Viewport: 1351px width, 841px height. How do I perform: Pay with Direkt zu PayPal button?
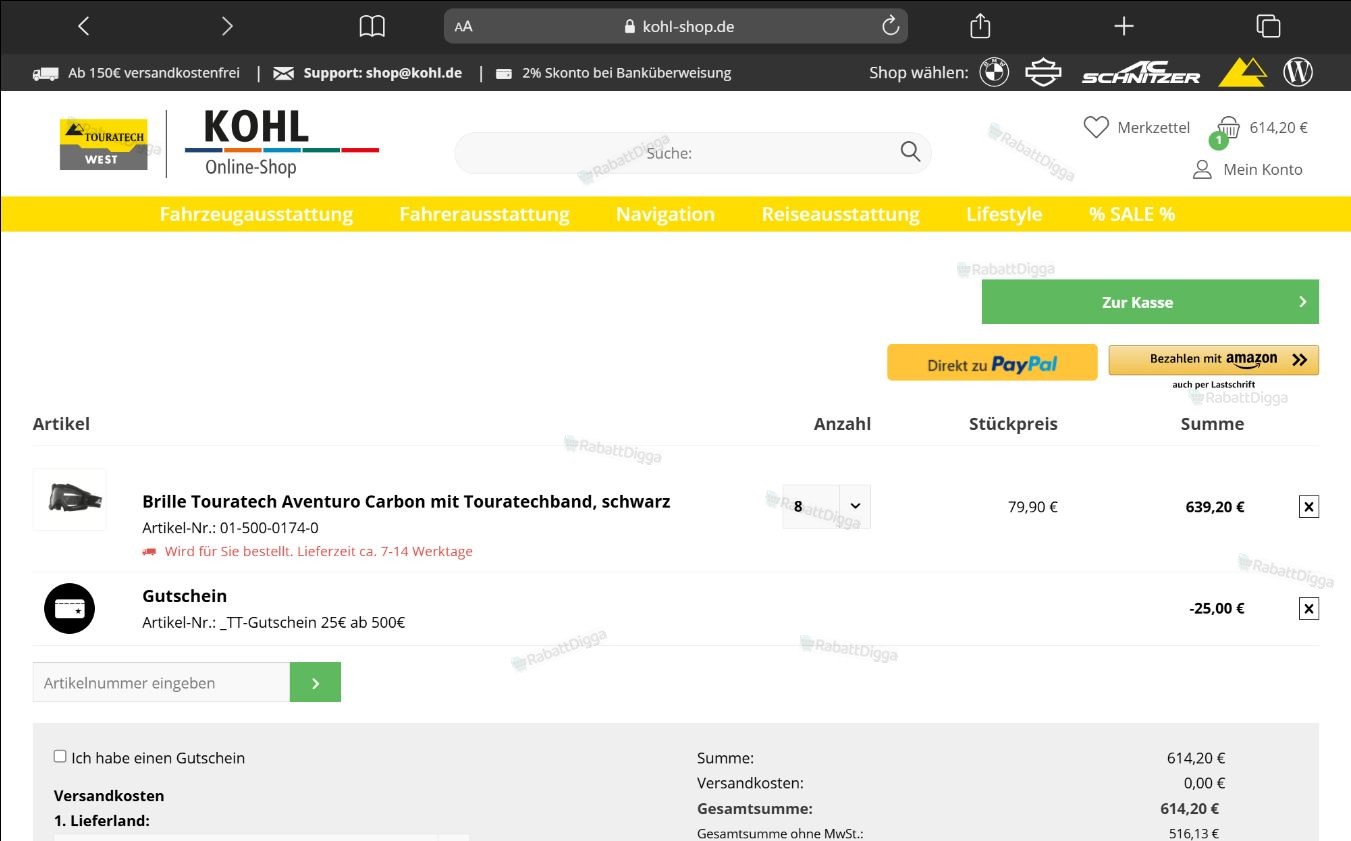pos(992,363)
